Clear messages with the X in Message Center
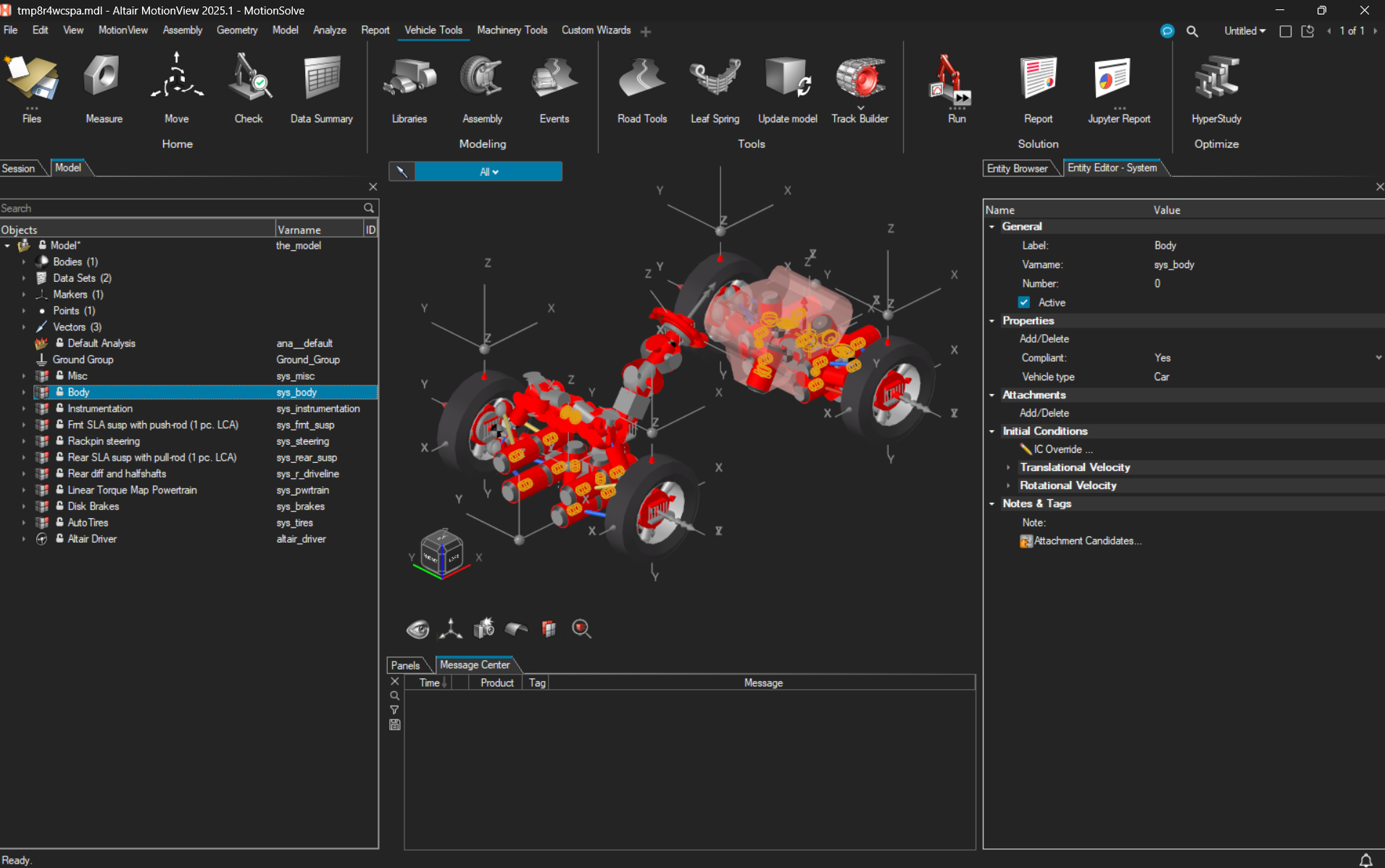Viewport: 1385px width, 868px height. [395, 681]
